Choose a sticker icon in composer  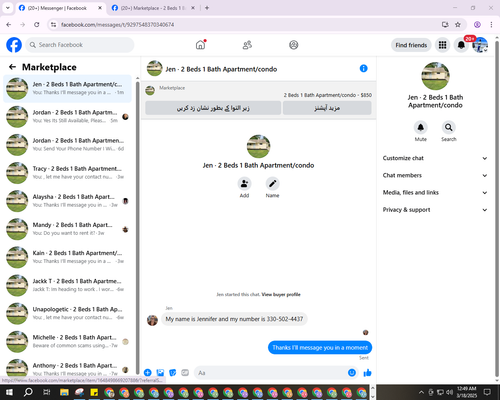[x=172, y=373]
